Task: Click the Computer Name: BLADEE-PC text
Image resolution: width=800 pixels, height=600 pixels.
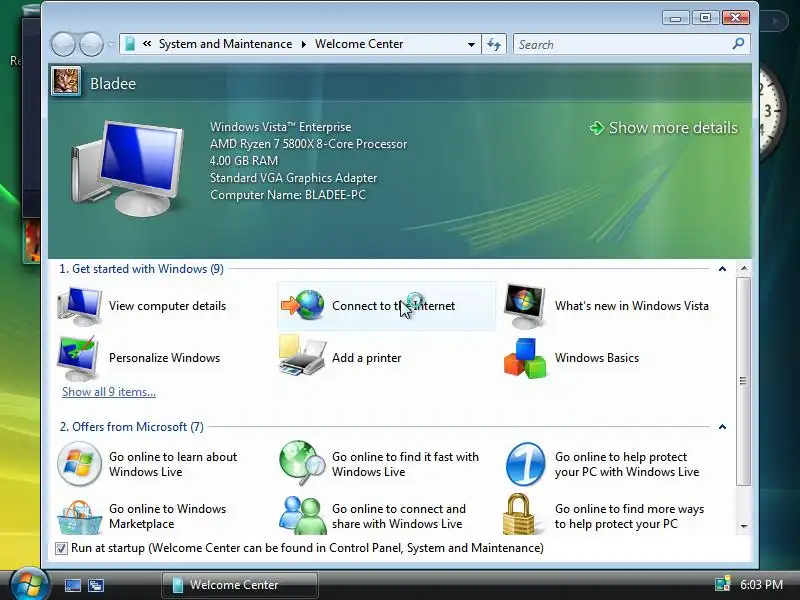Action: pos(288,195)
